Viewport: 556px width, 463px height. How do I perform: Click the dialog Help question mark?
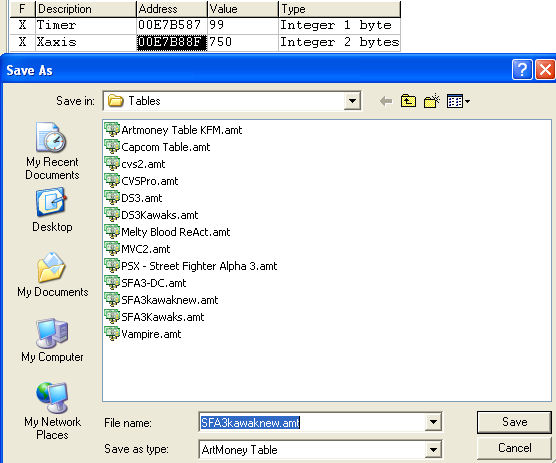[522, 69]
